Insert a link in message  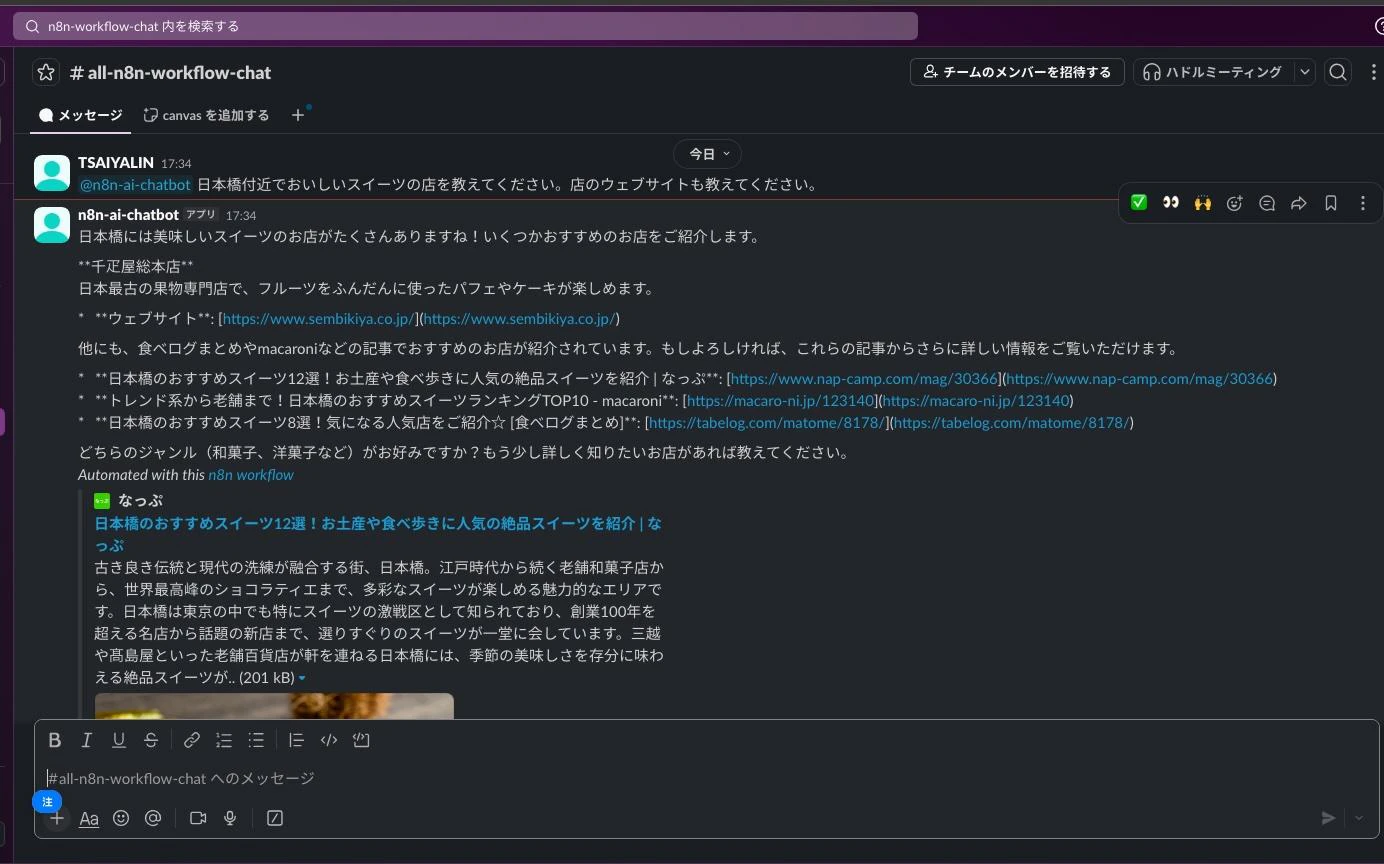[x=191, y=740]
